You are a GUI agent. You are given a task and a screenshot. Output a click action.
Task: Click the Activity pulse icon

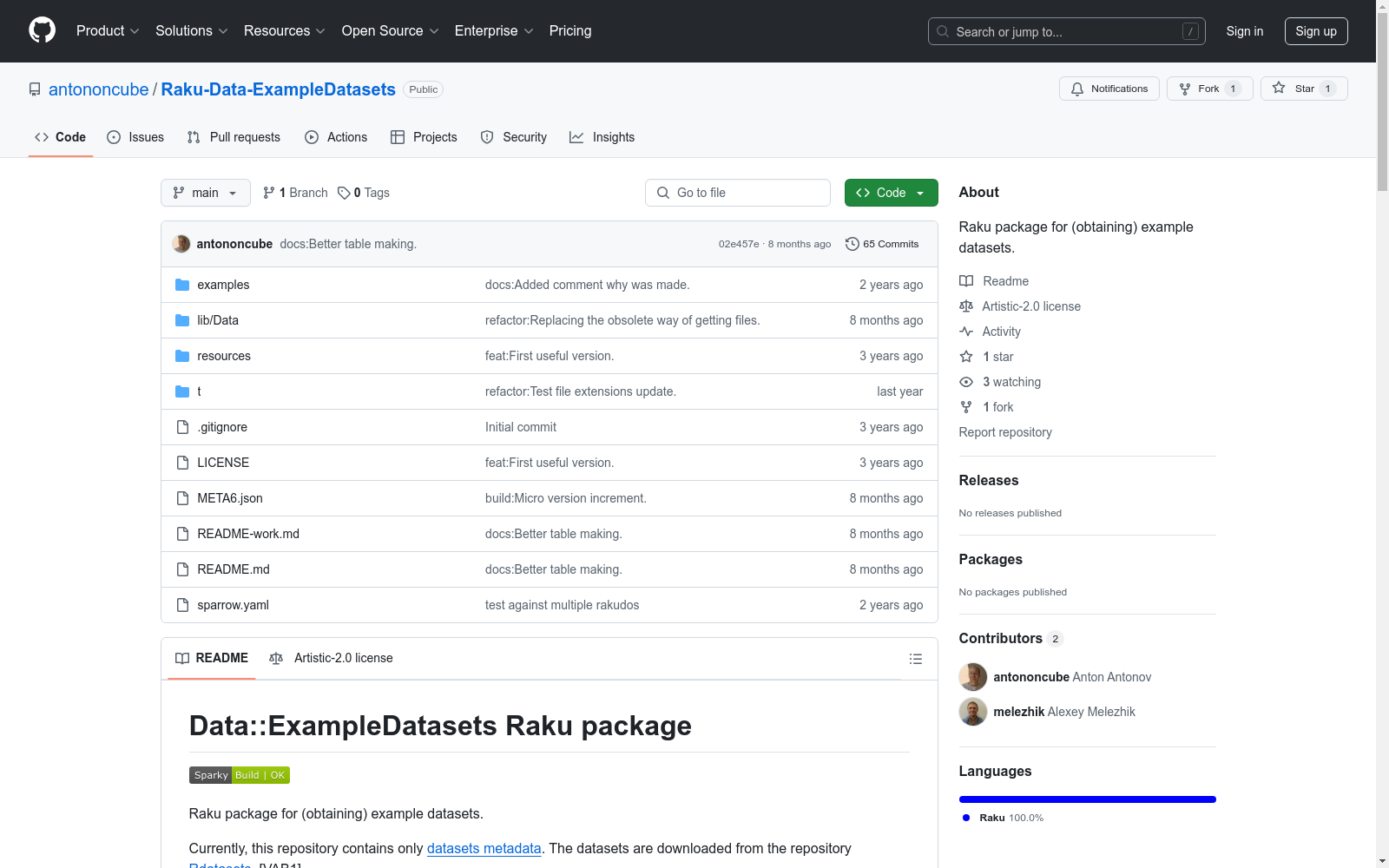click(x=966, y=332)
